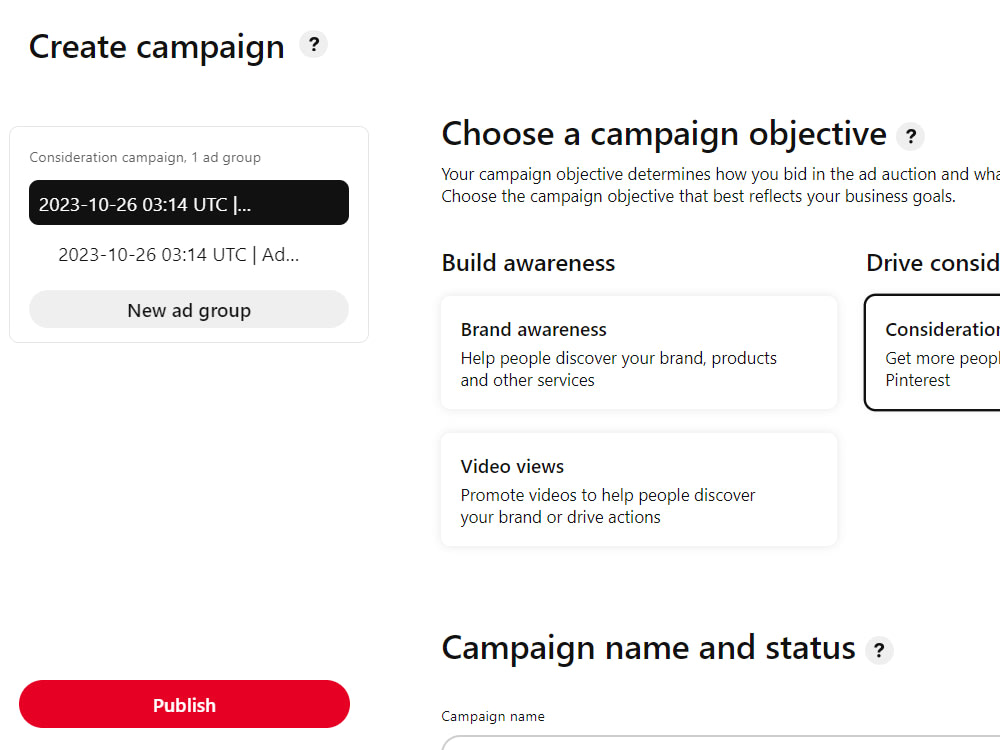1000x750 pixels.
Task: Click the Drive consideration section heading
Action: [x=933, y=263]
